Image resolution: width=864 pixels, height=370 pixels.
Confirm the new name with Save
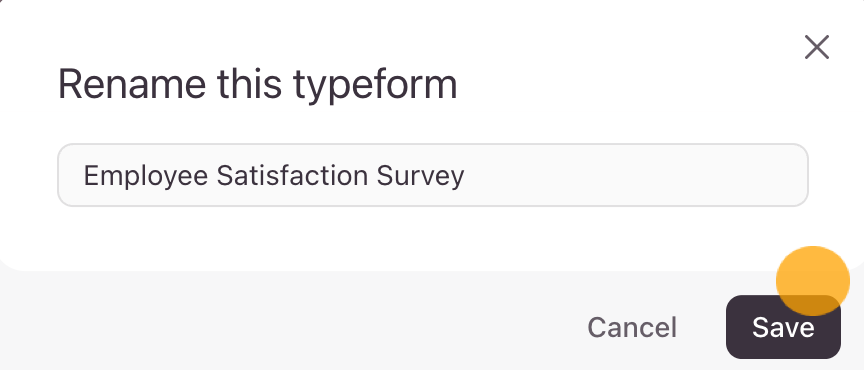[783, 327]
